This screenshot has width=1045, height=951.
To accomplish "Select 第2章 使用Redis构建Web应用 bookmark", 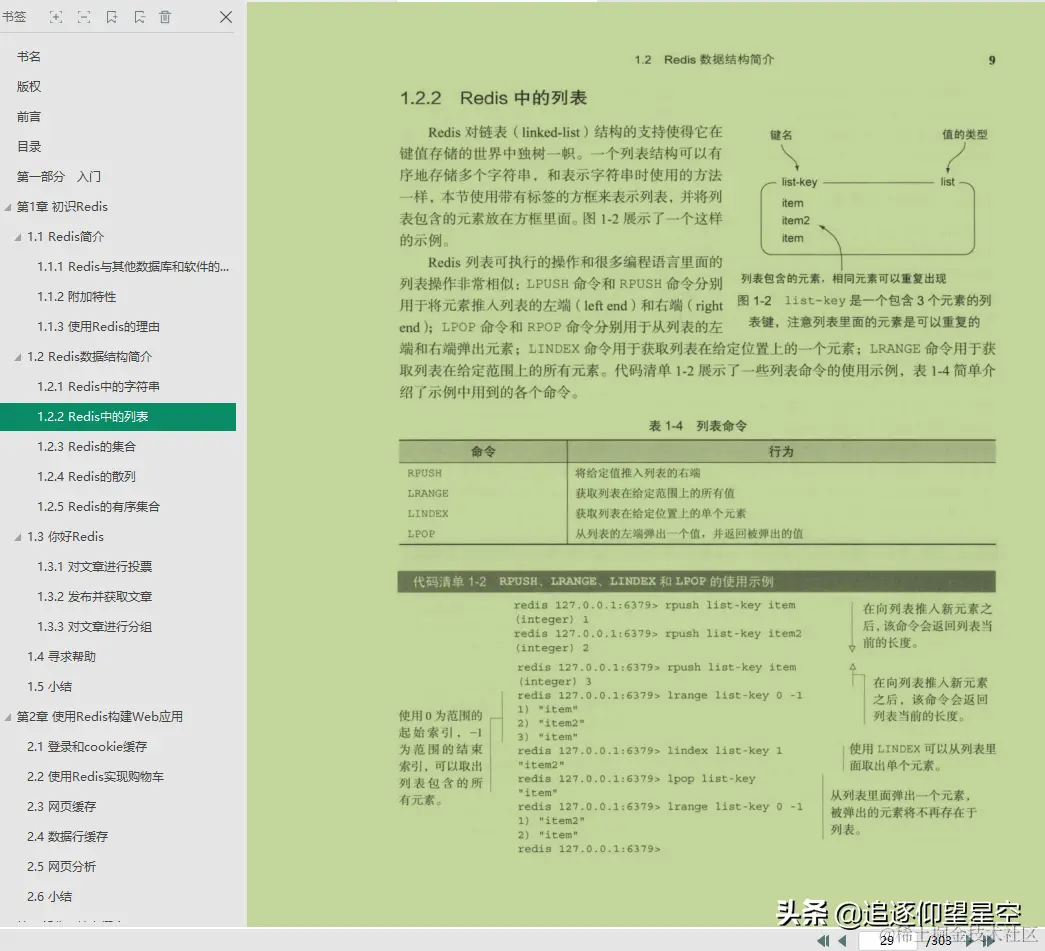I will pyautogui.click(x=99, y=716).
